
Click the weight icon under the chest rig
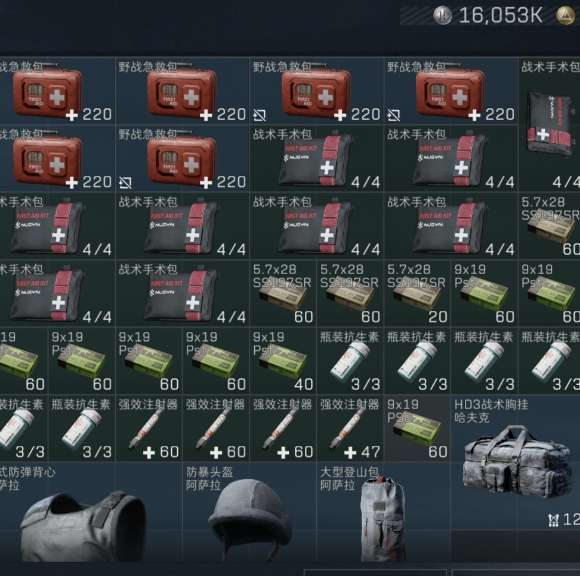[553, 520]
